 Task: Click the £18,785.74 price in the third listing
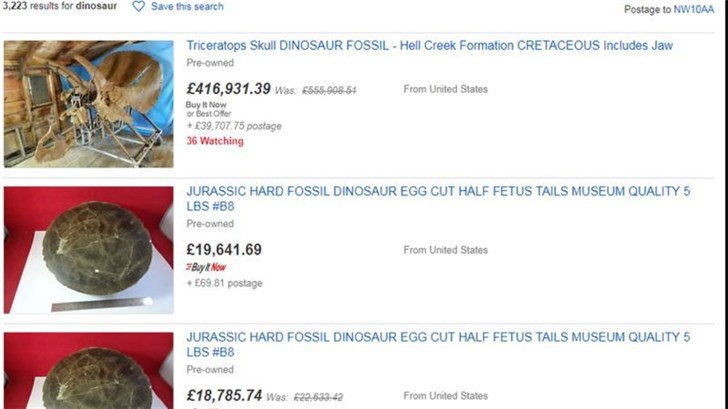pyautogui.click(x=224, y=396)
